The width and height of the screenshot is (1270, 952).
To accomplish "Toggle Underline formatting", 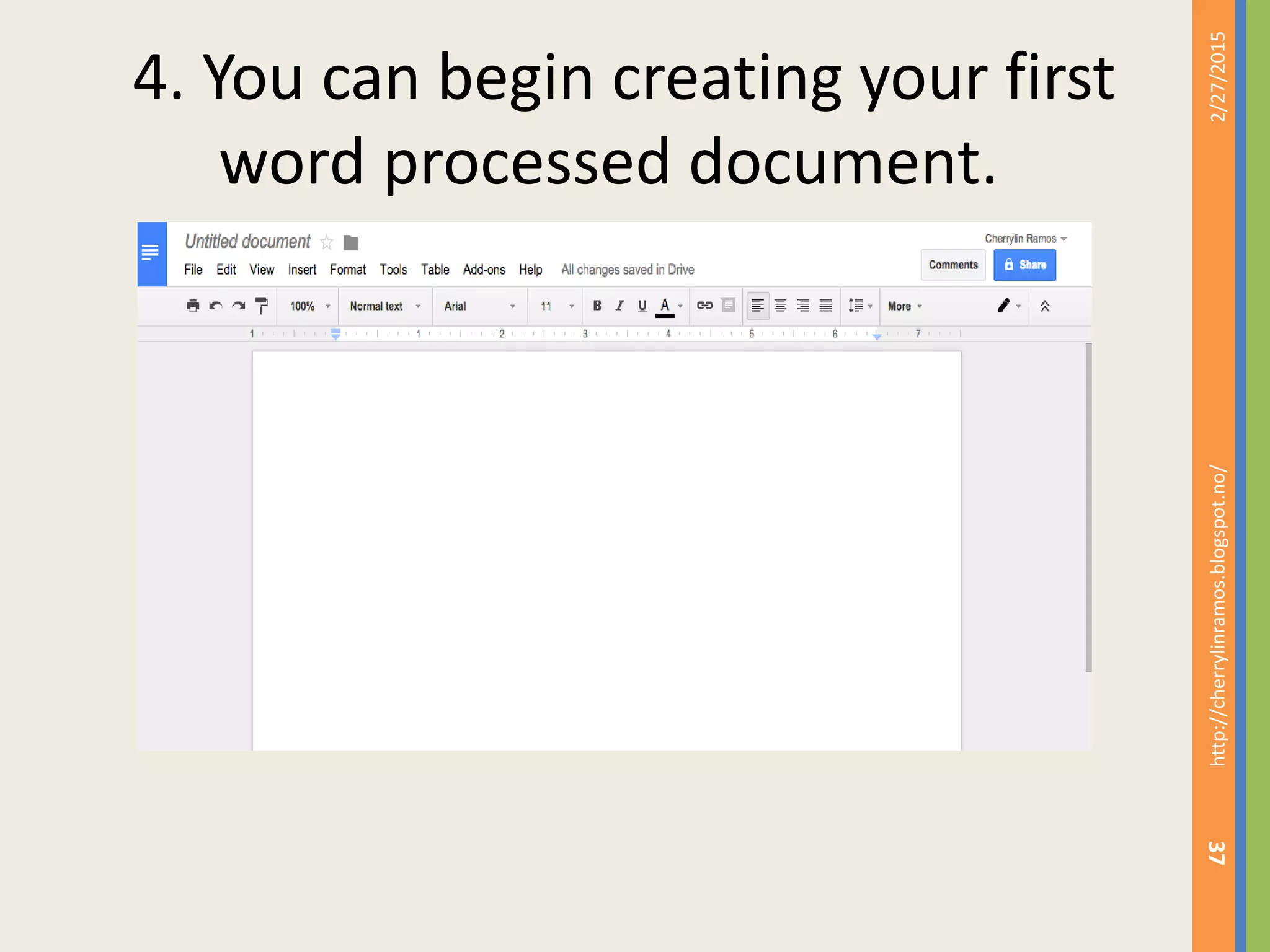I will point(642,306).
